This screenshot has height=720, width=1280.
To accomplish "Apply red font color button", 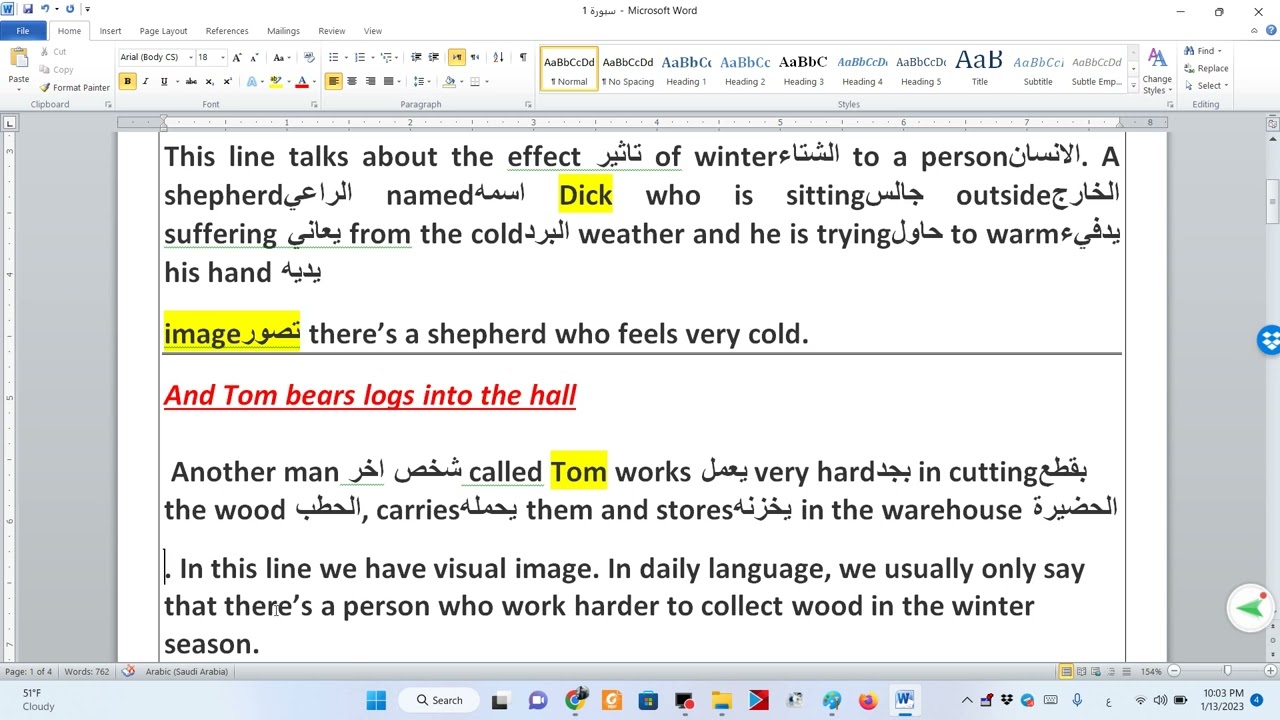I will 301,82.
